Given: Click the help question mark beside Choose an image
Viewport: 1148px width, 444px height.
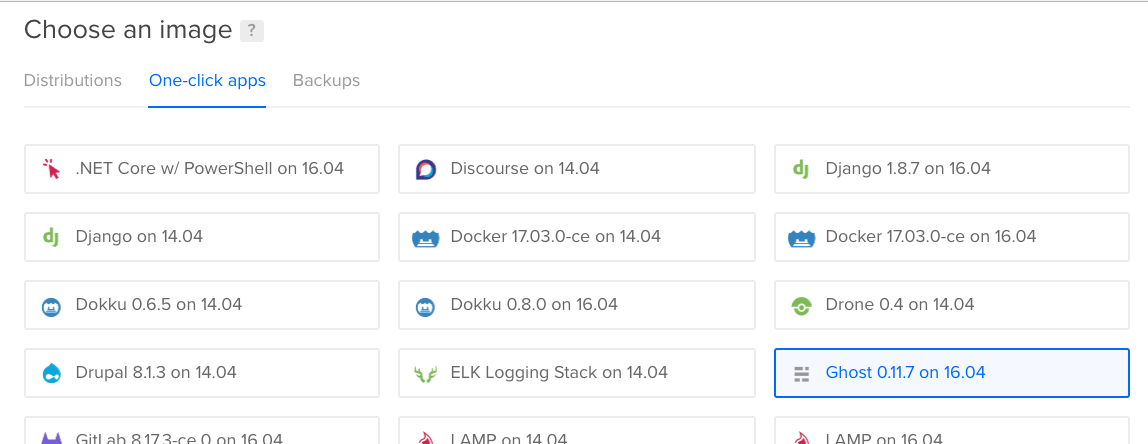Looking at the screenshot, I should (x=252, y=31).
